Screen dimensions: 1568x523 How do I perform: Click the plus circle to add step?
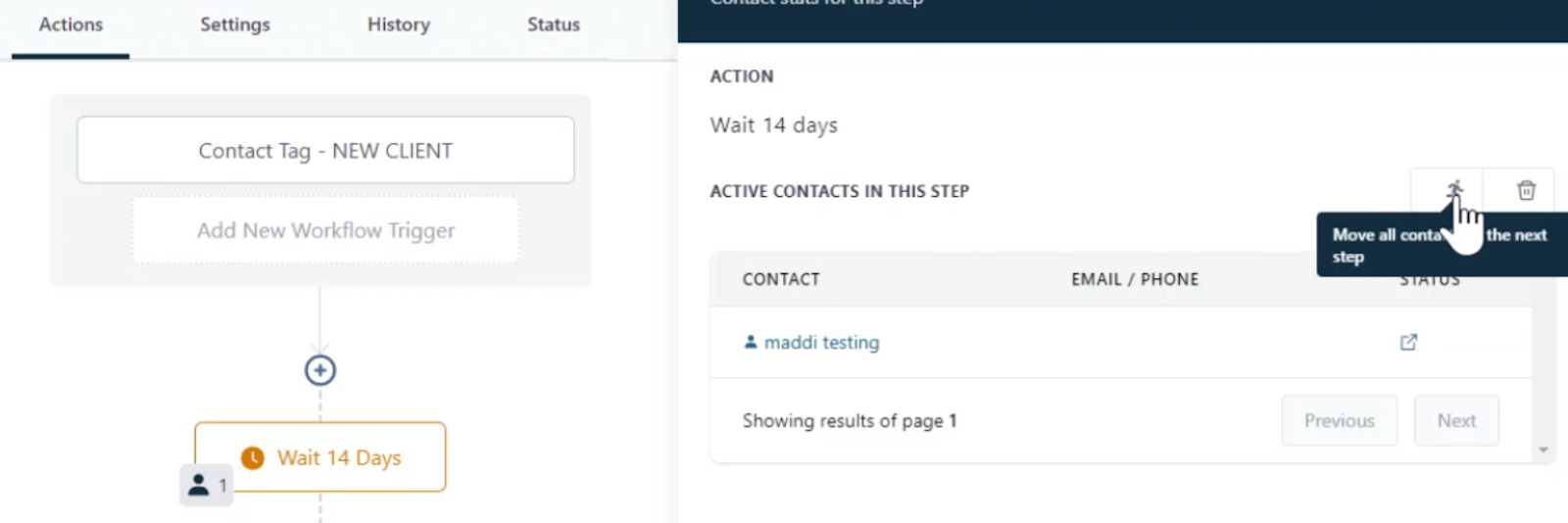[320, 370]
